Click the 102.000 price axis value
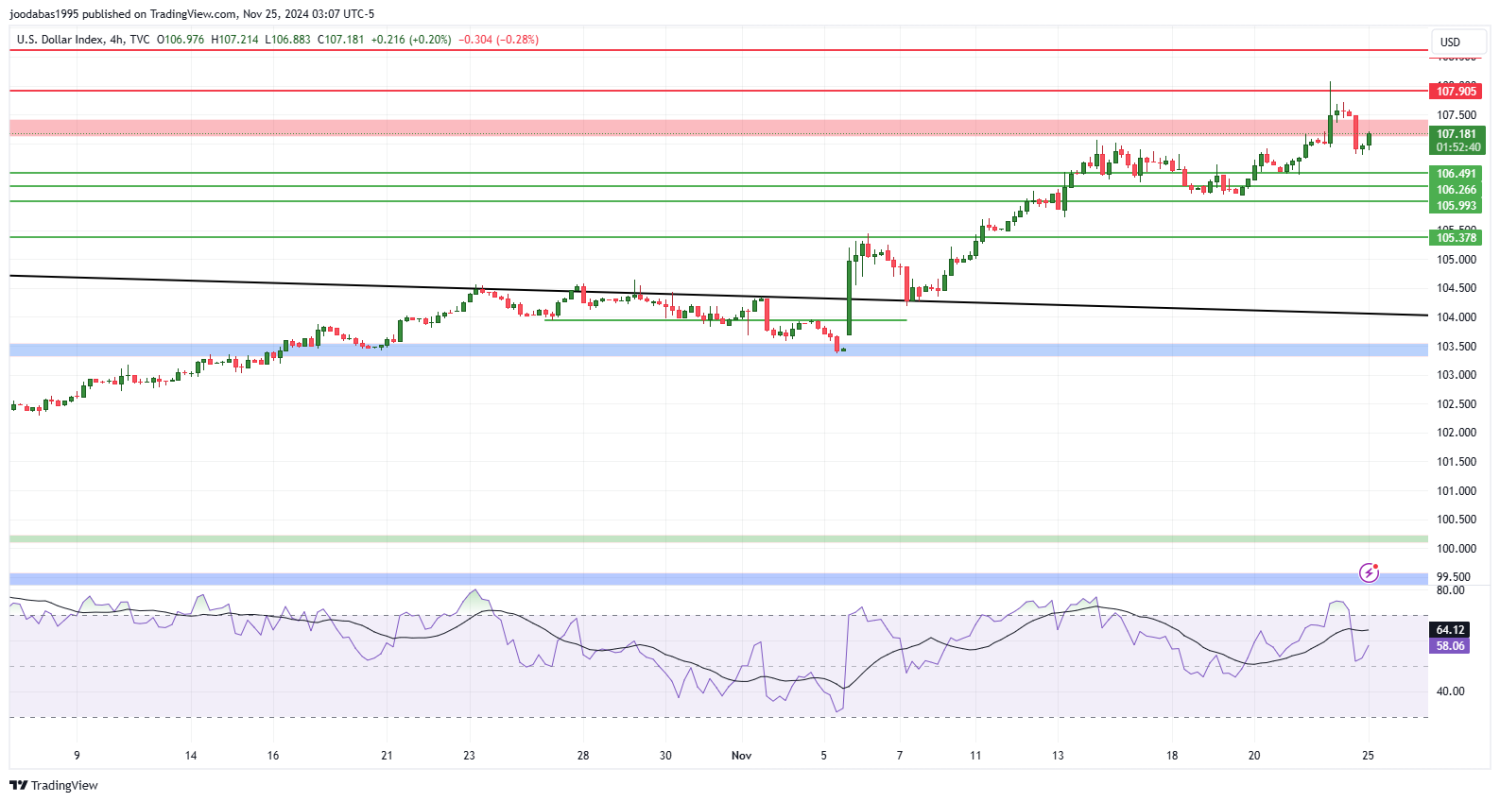 point(1456,433)
